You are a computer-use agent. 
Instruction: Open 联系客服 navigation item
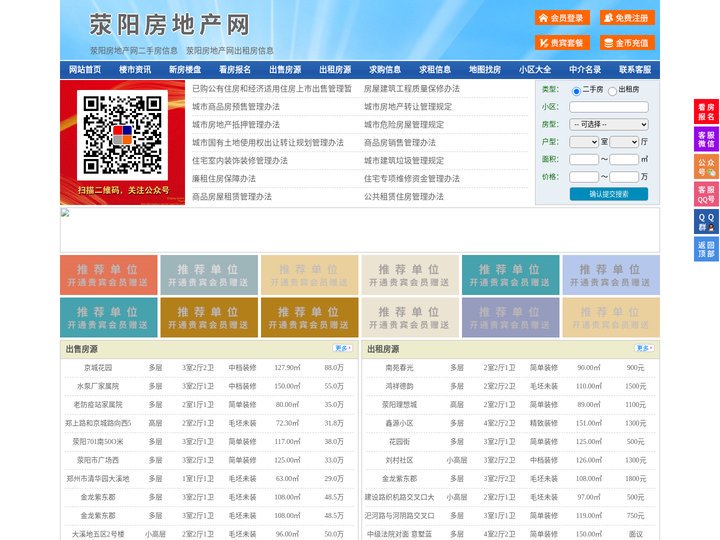(x=635, y=70)
